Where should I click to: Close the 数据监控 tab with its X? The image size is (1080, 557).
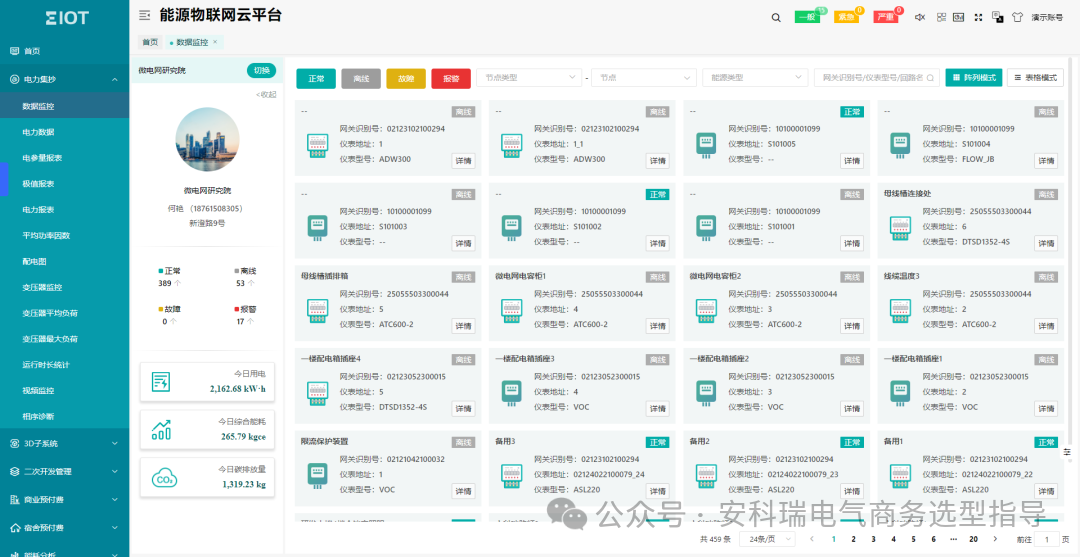(215, 42)
